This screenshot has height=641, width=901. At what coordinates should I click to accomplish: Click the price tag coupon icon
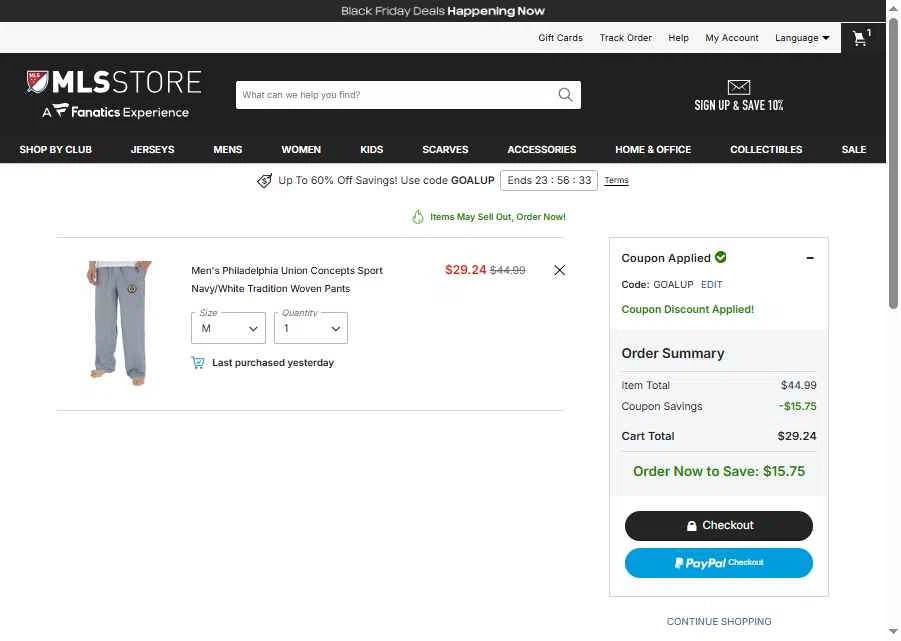point(264,180)
